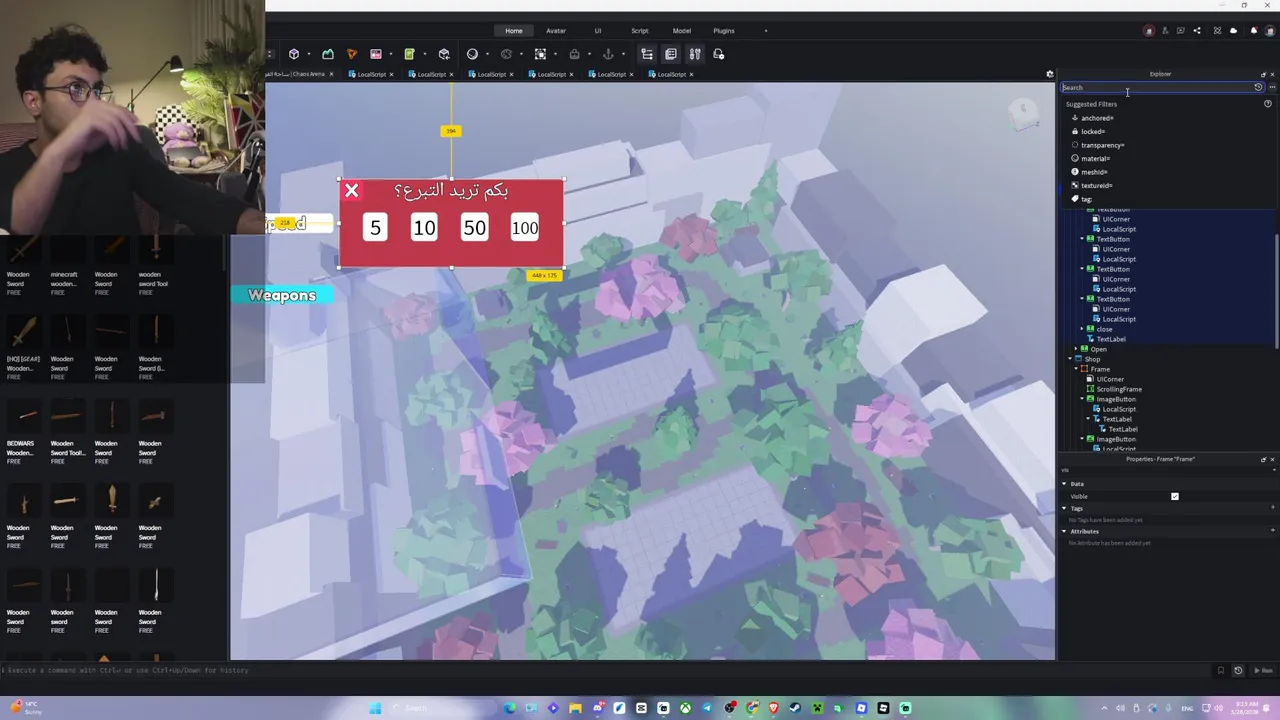Open Steam from the taskbar
Image resolution: width=1280 pixels, height=720 pixels.
[795, 708]
